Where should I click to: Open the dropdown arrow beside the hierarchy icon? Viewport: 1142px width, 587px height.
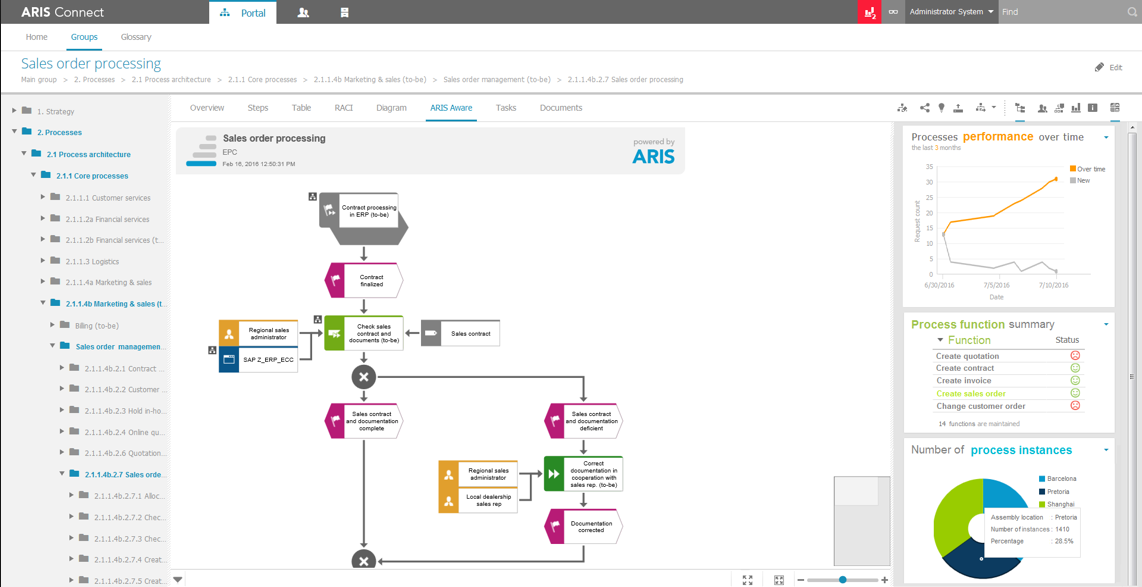[993, 108]
